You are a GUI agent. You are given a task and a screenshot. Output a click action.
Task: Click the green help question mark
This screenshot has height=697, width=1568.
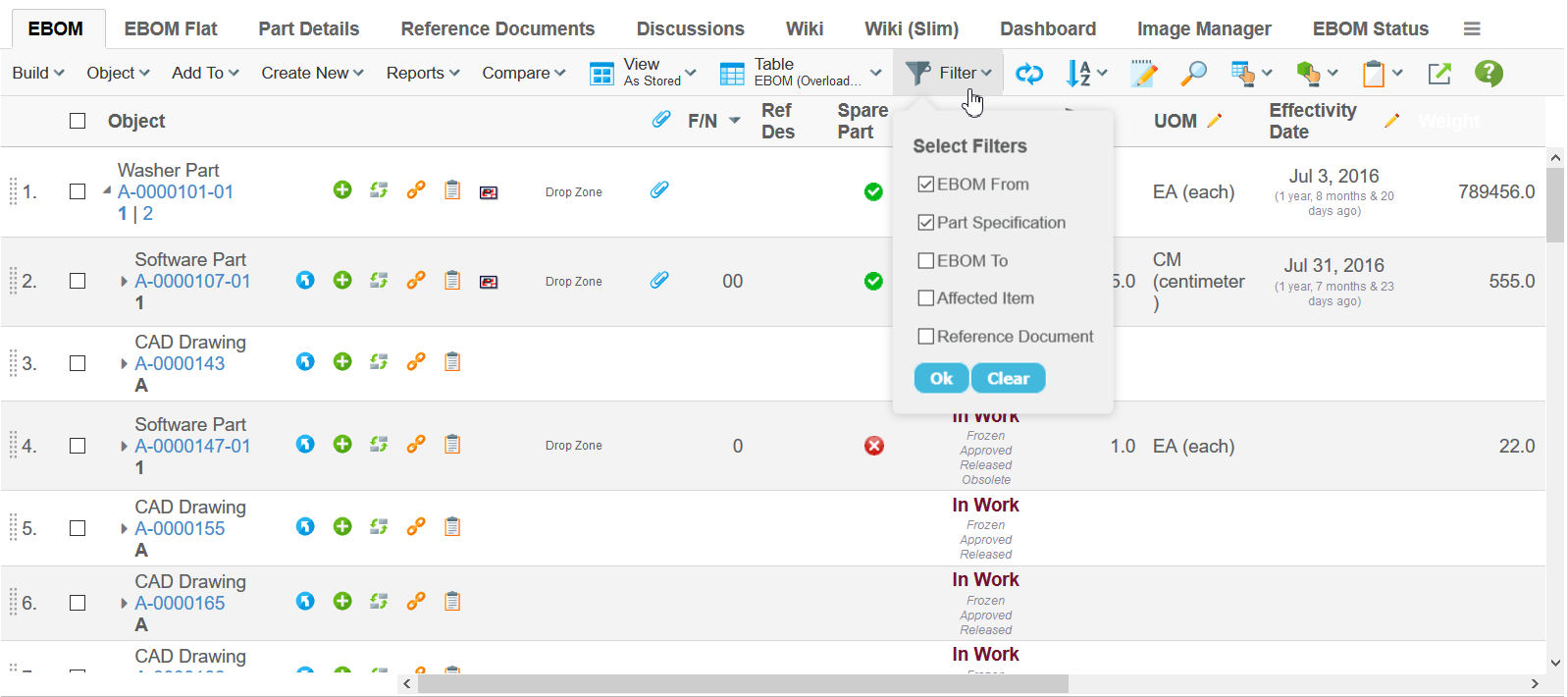pyautogui.click(x=1489, y=73)
